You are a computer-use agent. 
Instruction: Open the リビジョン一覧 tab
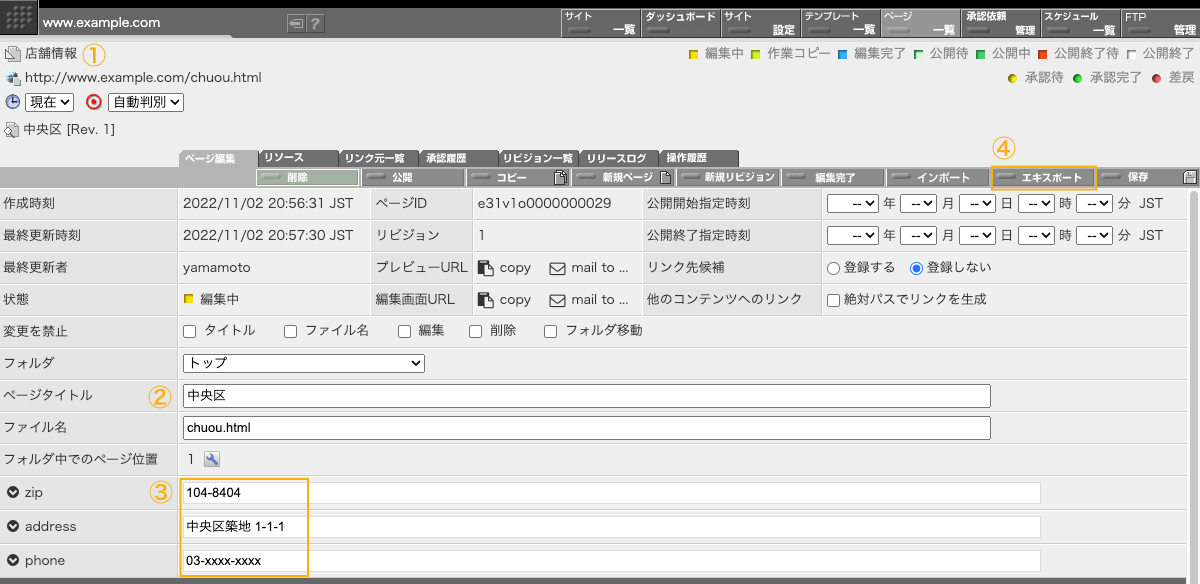click(538, 158)
